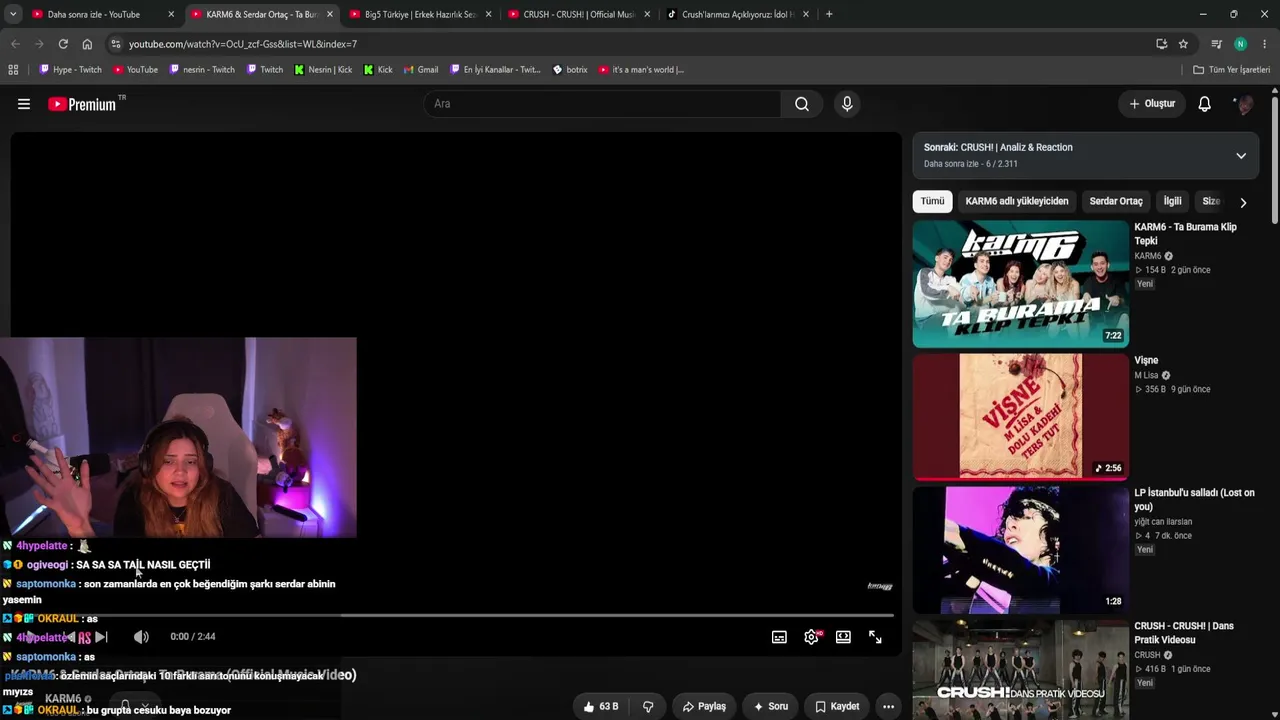
Task: Select the KARM6 adlı yükleyiciden chip
Action: click(1017, 201)
